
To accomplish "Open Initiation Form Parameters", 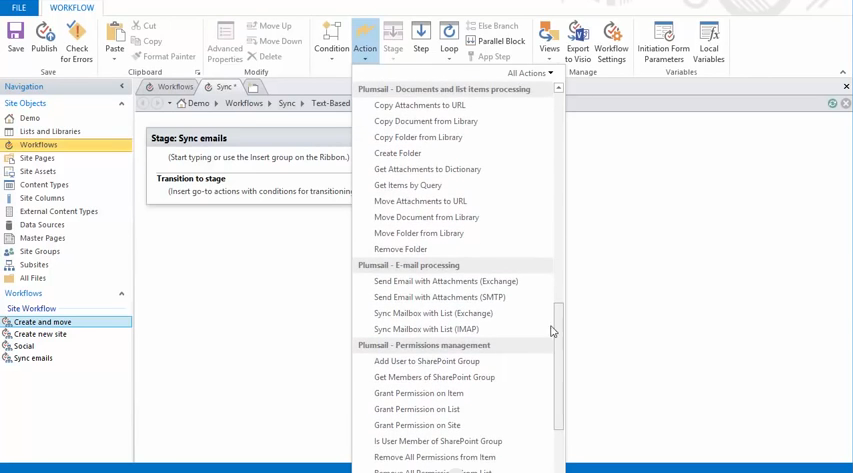I will (664, 42).
